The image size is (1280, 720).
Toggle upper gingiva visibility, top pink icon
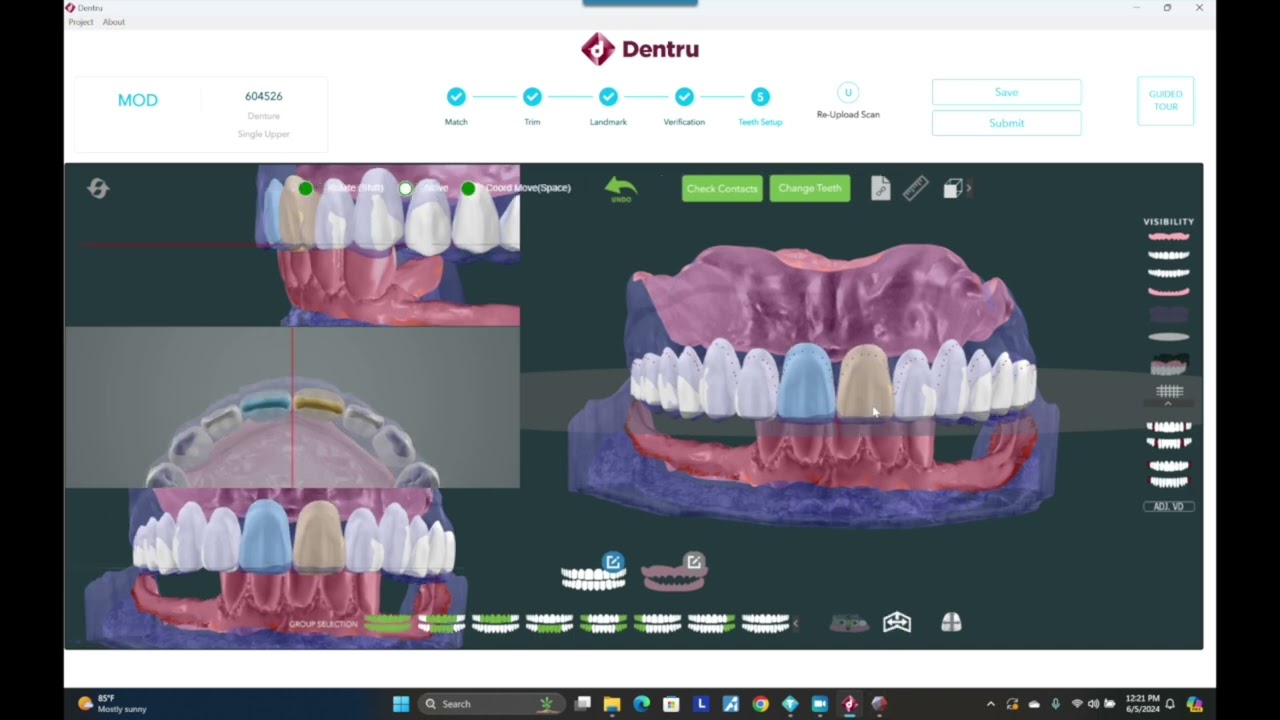click(x=1168, y=237)
